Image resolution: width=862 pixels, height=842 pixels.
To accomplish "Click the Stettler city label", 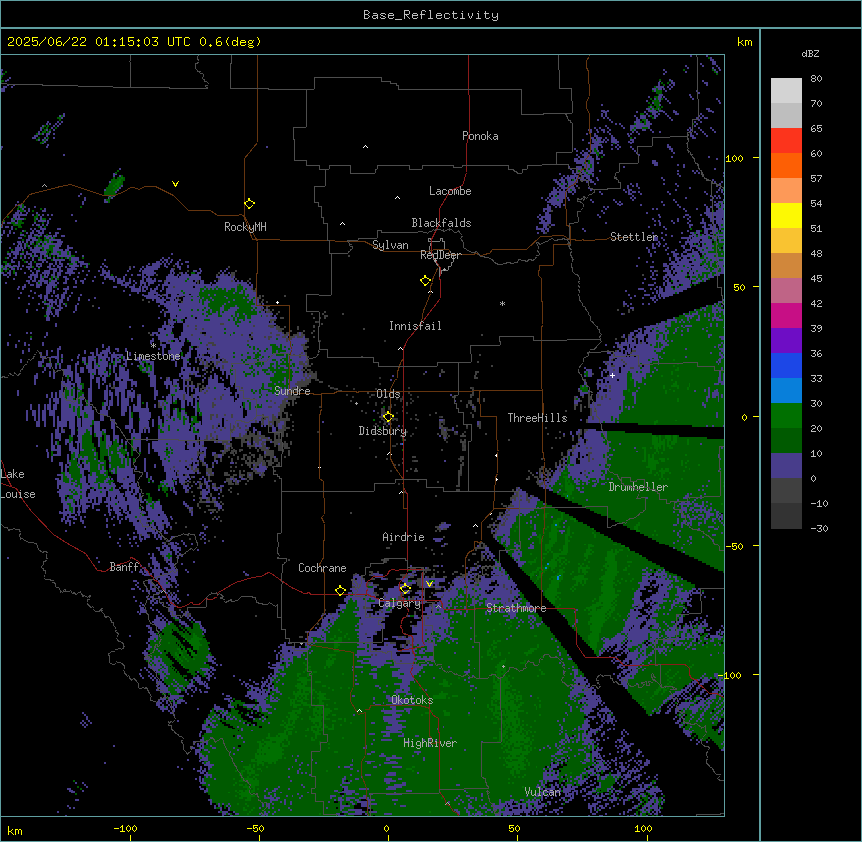I will [634, 237].
